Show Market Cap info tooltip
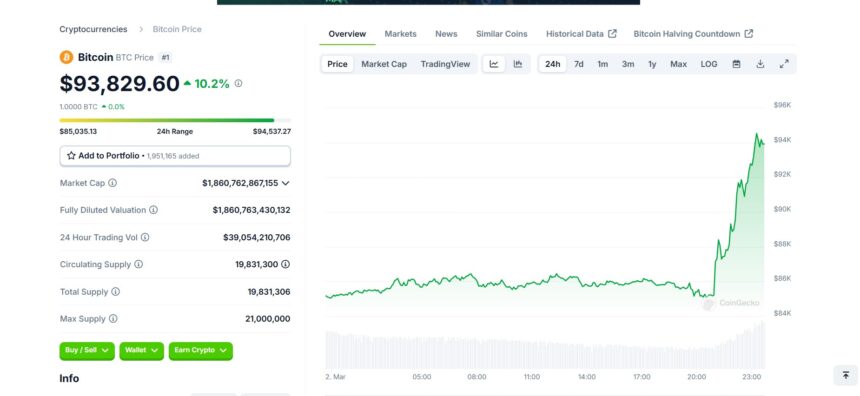Image resolution: width=860 pixels, height=396 pixels. [x=112, y=183]
